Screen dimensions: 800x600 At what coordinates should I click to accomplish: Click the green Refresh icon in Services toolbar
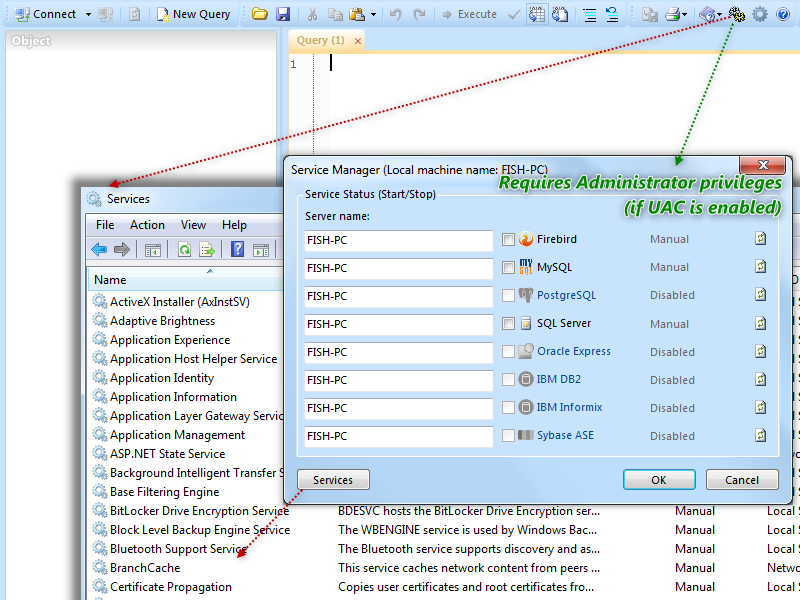(x=184, y=249)
